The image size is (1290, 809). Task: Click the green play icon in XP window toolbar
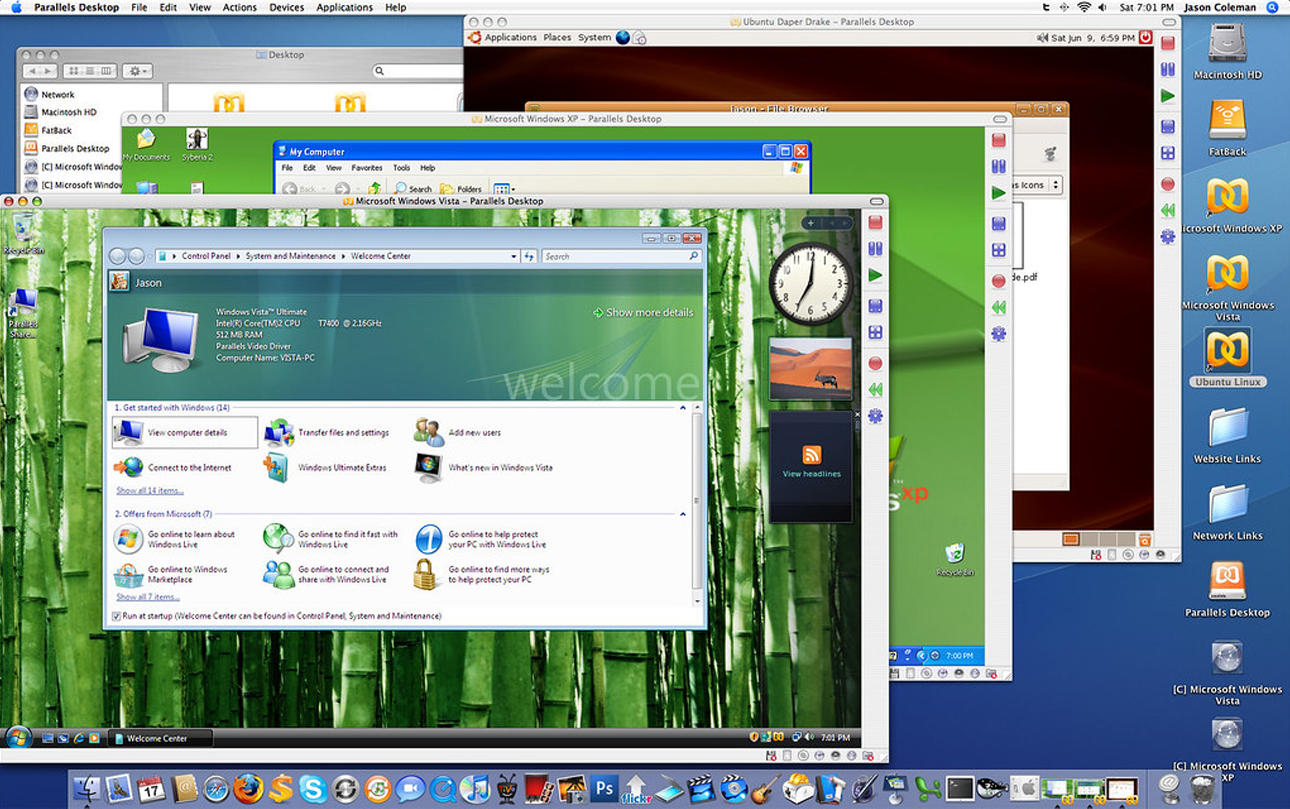click(x=998, y=192)
